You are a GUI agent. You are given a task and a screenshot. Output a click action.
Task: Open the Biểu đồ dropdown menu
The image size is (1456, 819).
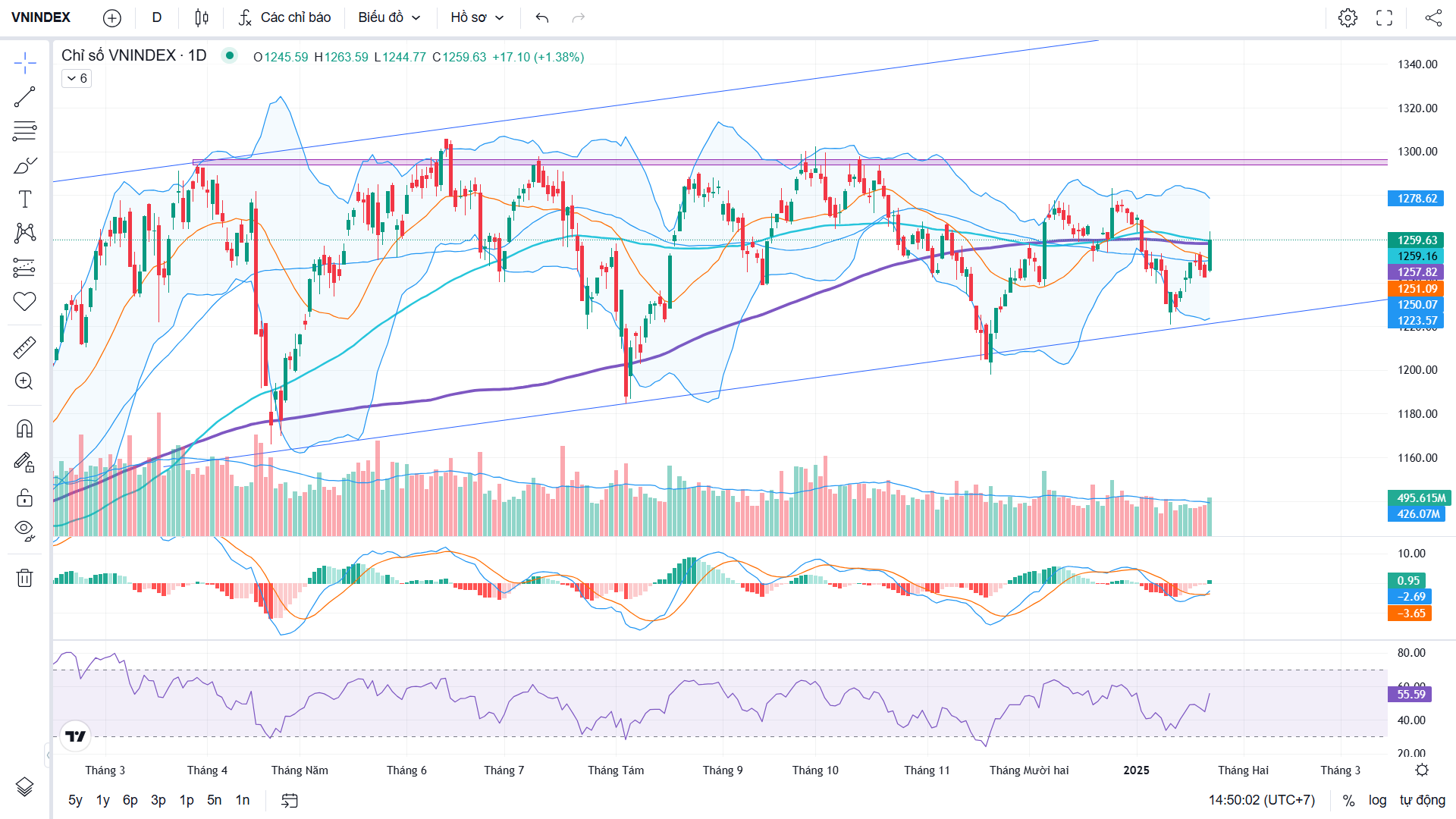click(389, 17)
